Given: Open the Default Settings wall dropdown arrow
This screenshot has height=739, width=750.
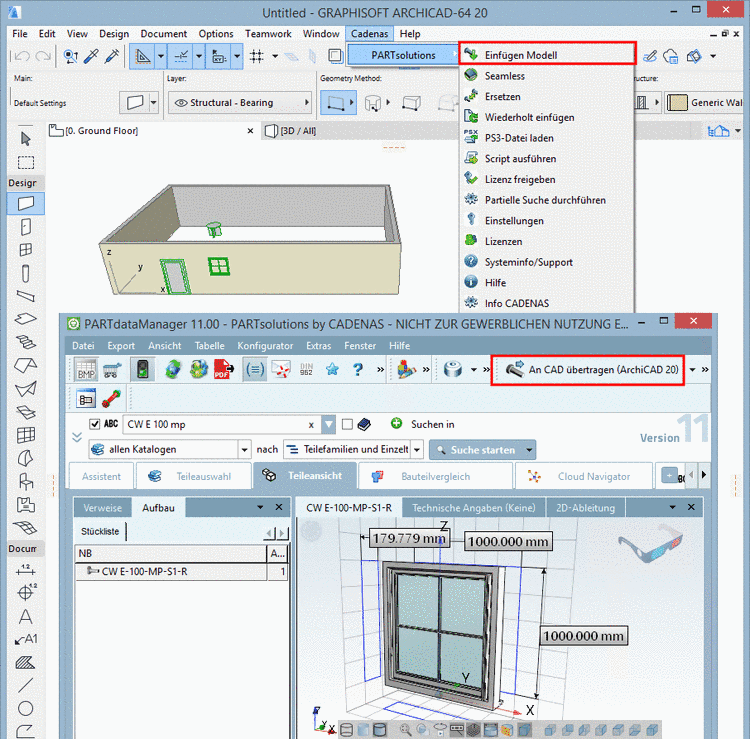Looking at the screenshot, I should (154, 103).
